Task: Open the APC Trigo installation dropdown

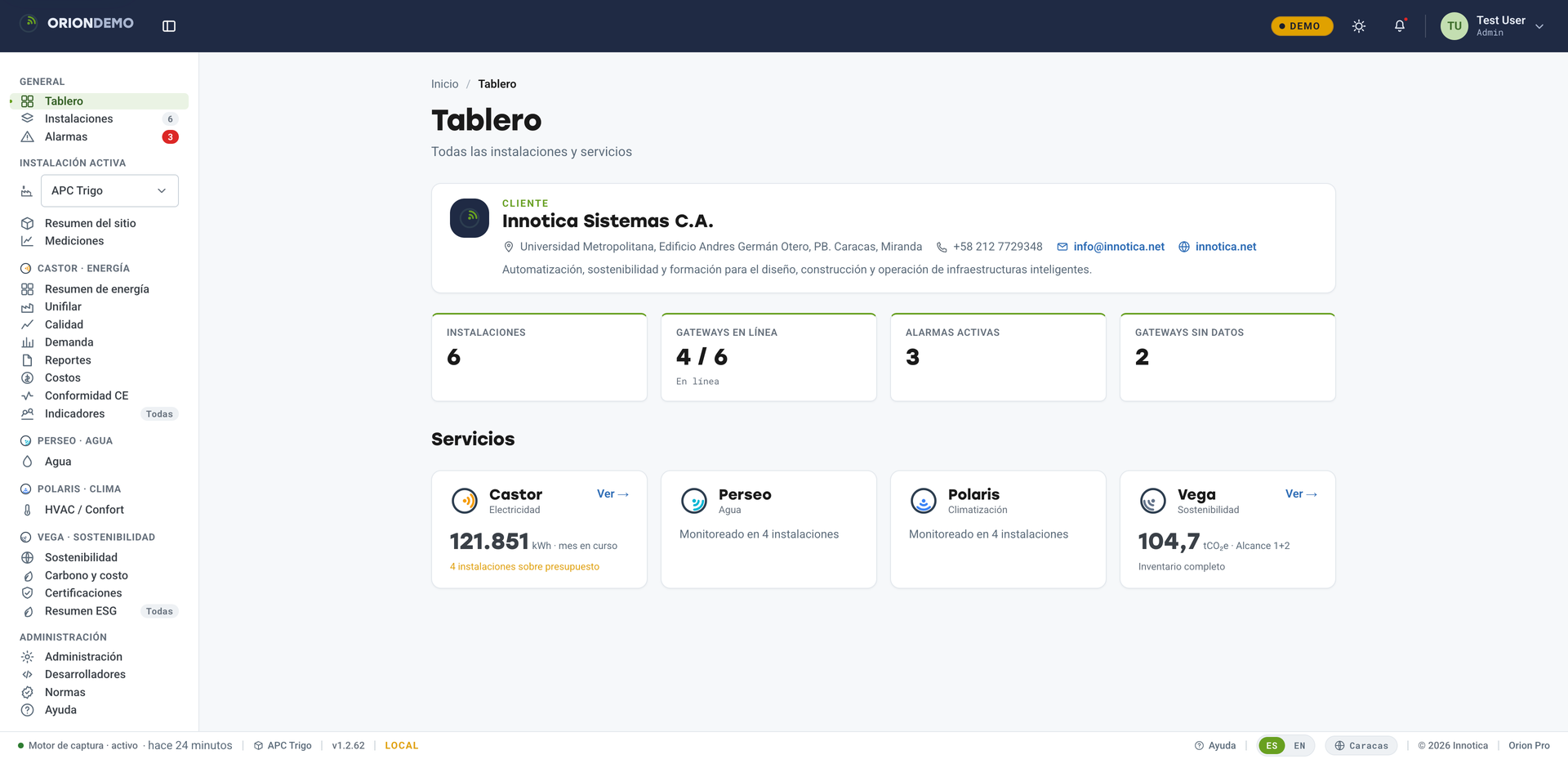Action: 109,190
